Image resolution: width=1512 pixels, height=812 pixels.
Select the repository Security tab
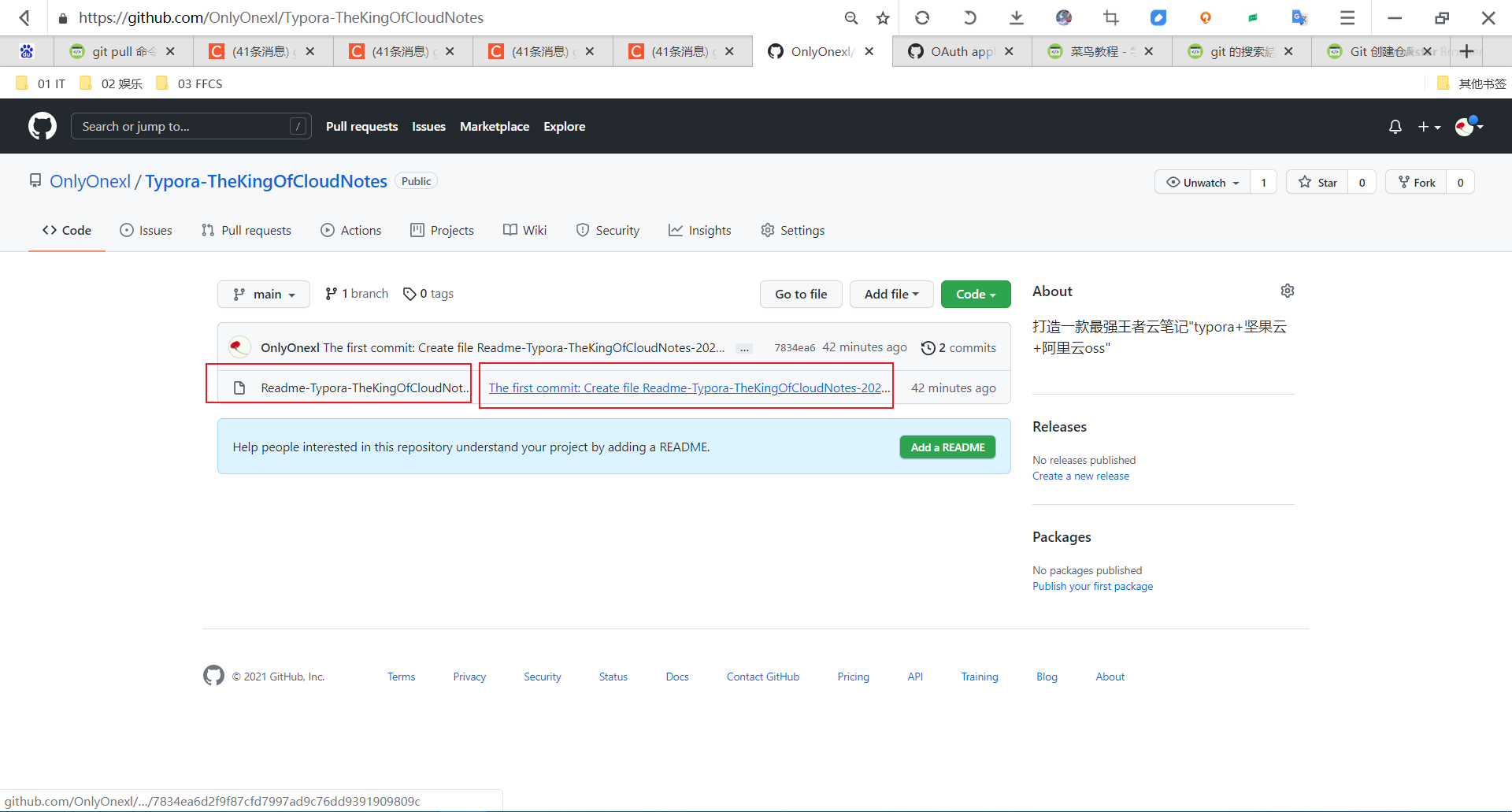click(607, 230)
